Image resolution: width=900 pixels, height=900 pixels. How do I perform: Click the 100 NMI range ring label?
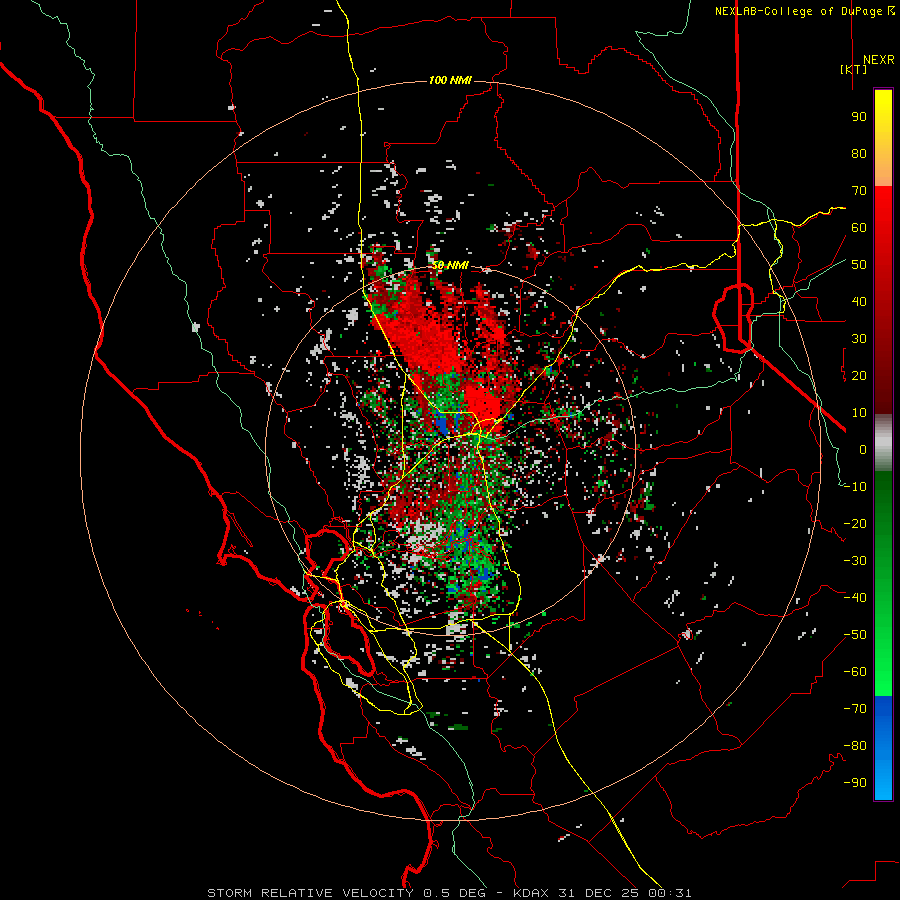[x=450, y=80]
